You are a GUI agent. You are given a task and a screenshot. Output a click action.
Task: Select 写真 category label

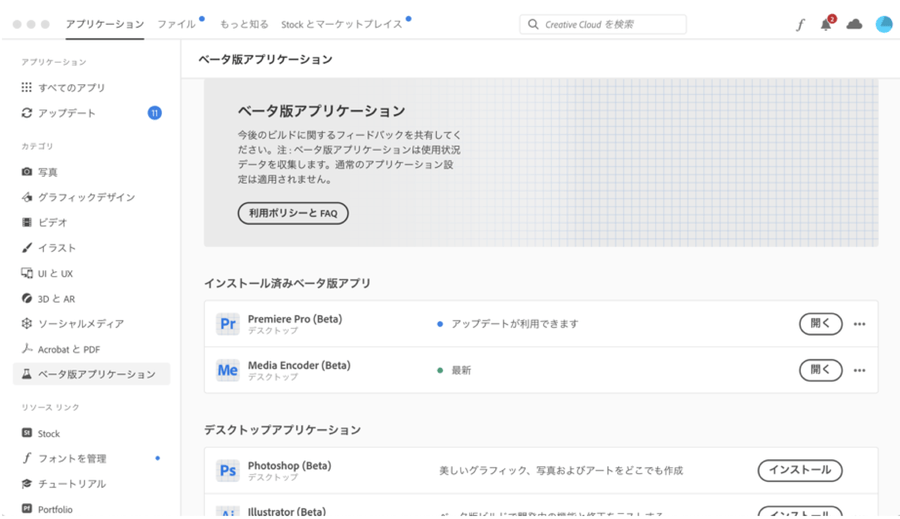(48, 172)
